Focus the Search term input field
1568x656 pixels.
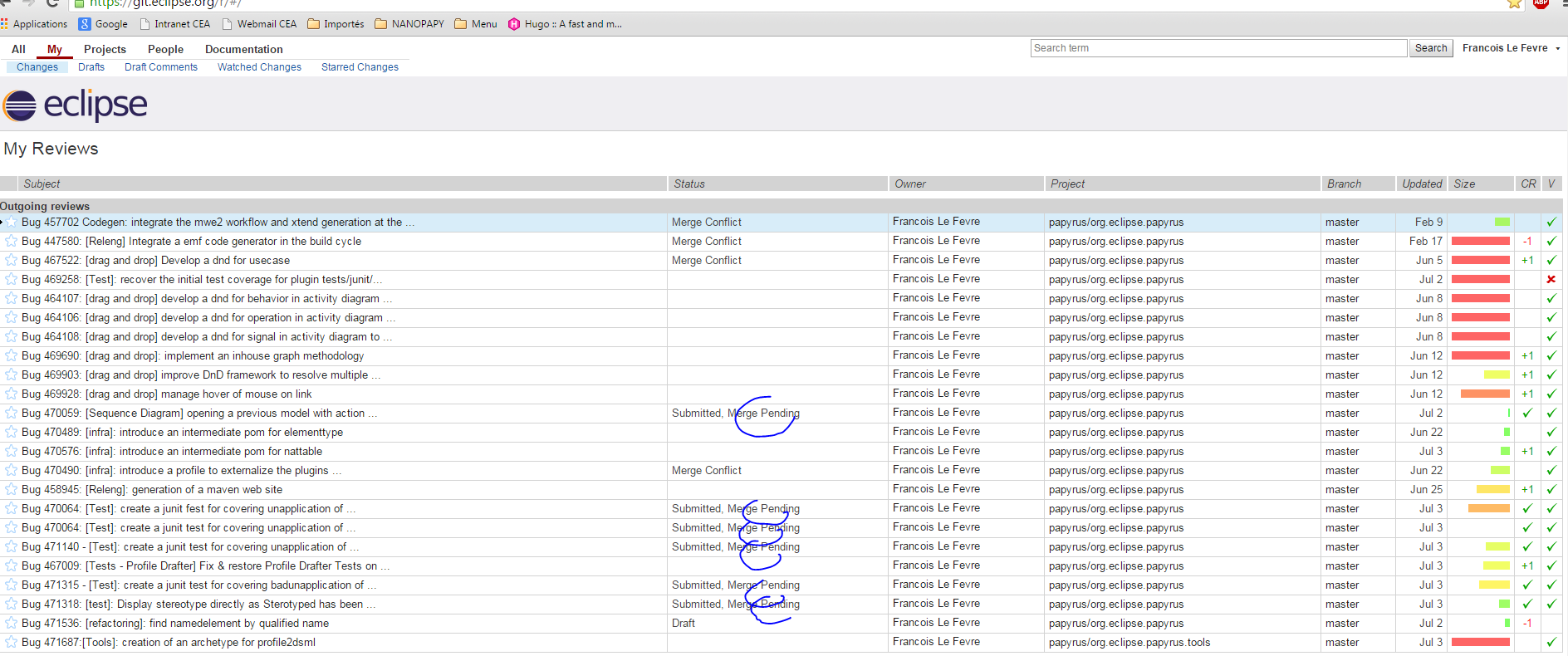tap(1218, 48)
